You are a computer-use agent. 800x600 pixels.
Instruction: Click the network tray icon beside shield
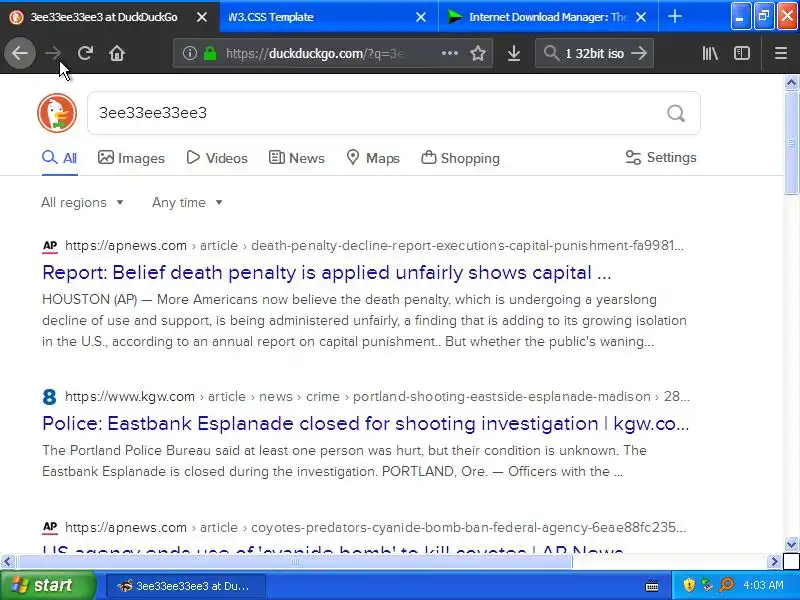tap(707, 585)
